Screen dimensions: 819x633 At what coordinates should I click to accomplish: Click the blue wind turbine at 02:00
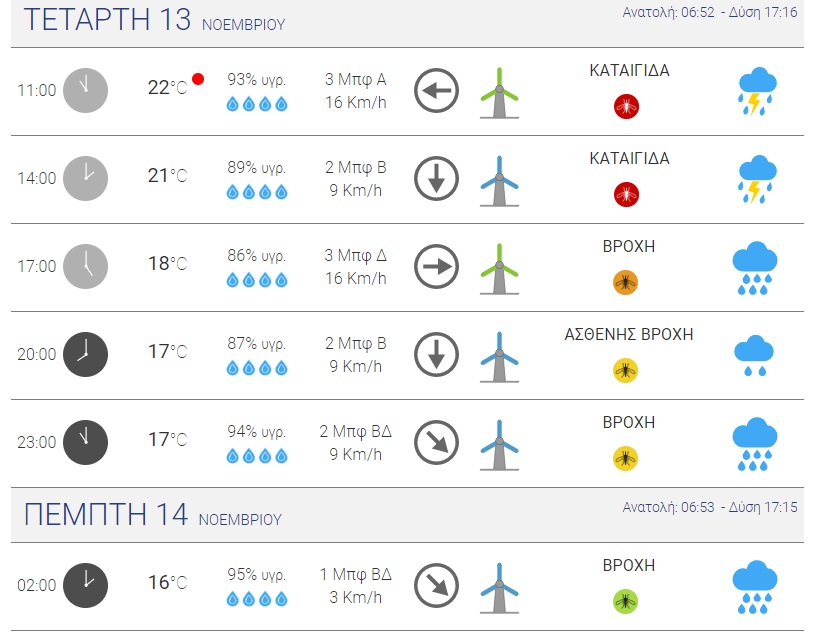pyautogui.click(x=500, y=586)
